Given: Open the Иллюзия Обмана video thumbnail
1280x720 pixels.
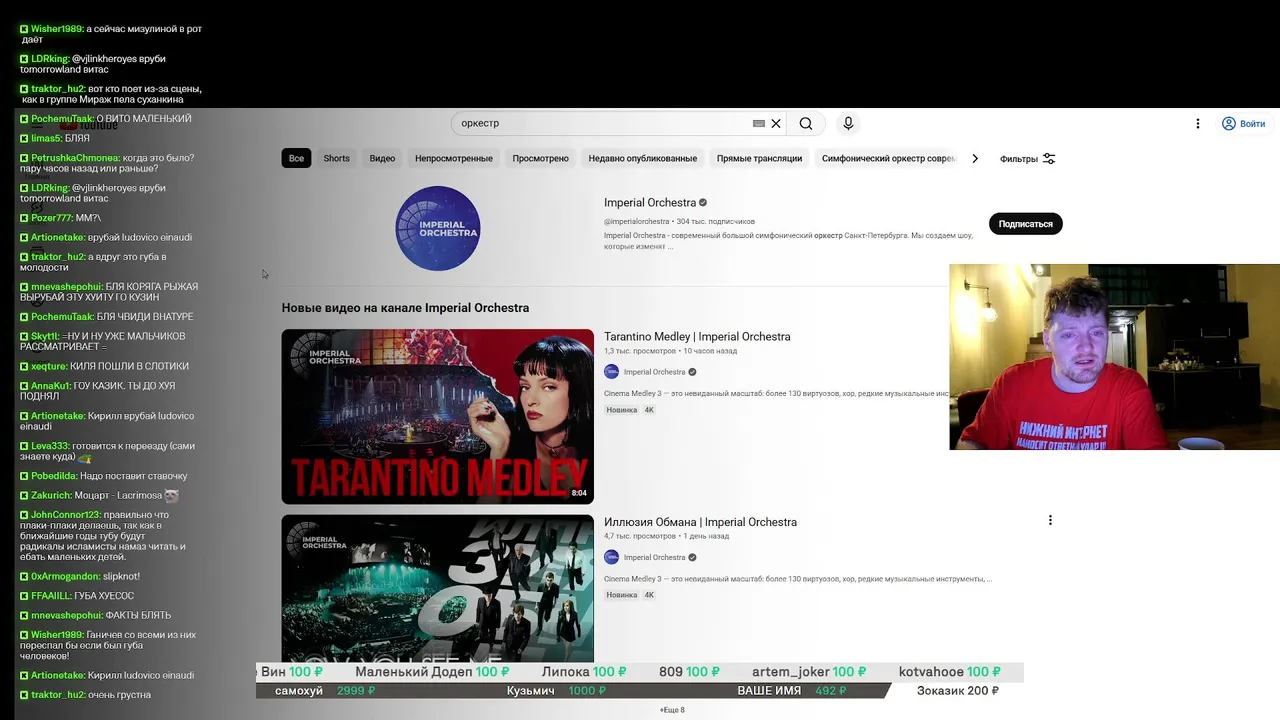Looking at the screenshot, I should pyautogui.click(x=437, y=588).
